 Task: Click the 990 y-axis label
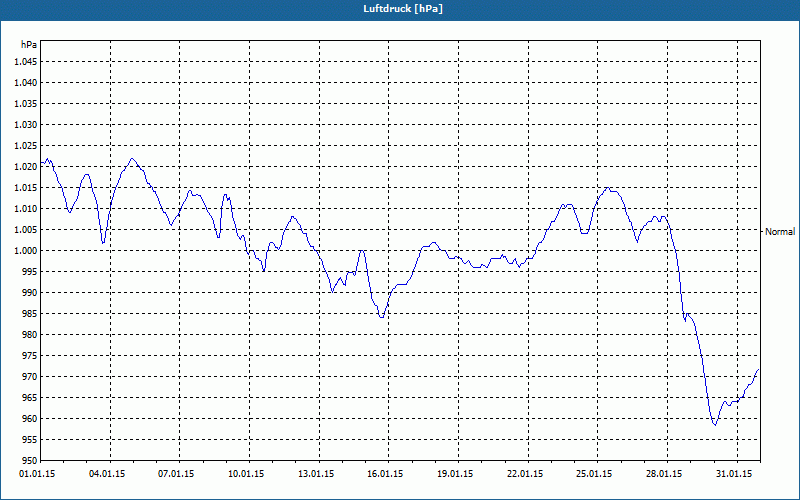(30, 292)
